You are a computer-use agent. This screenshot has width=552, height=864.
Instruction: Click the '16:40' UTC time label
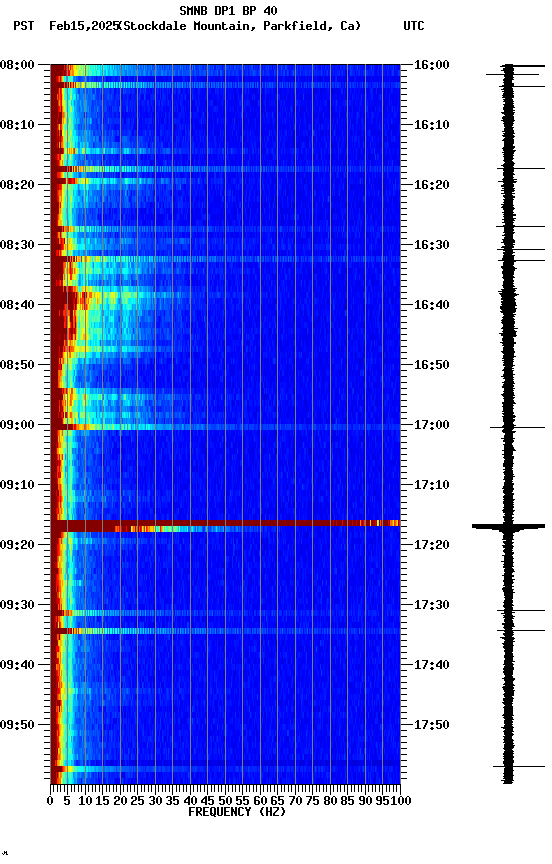pos(432,305)
